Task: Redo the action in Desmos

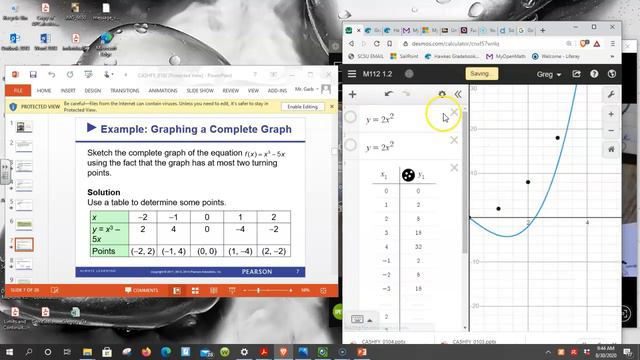Action: 406,94
